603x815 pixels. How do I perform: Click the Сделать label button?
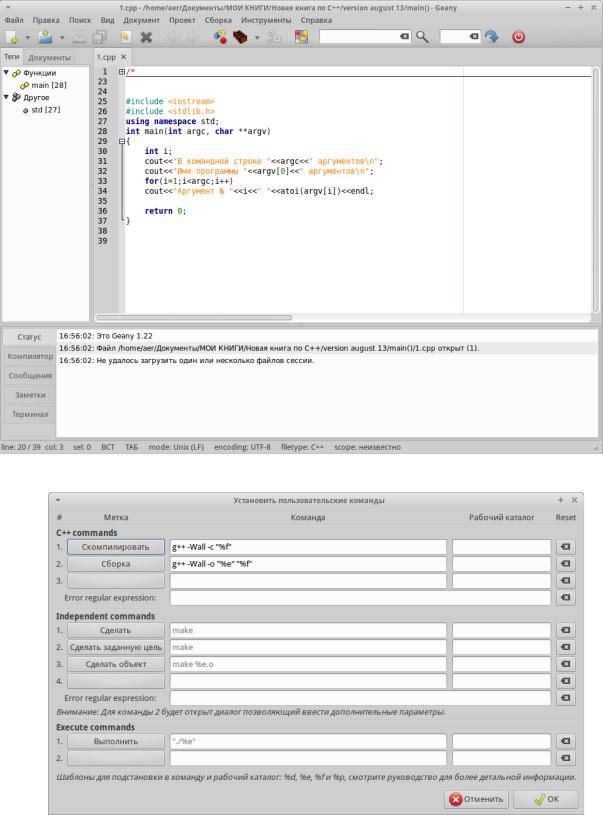tap(115, 630)
